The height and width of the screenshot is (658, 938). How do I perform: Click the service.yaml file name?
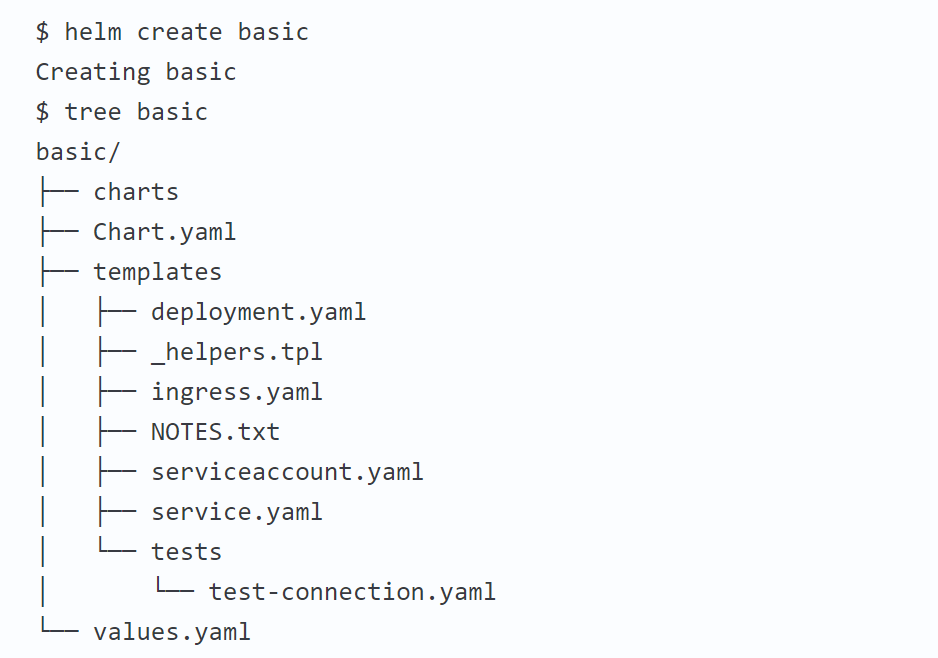click(x=236, y=512)
